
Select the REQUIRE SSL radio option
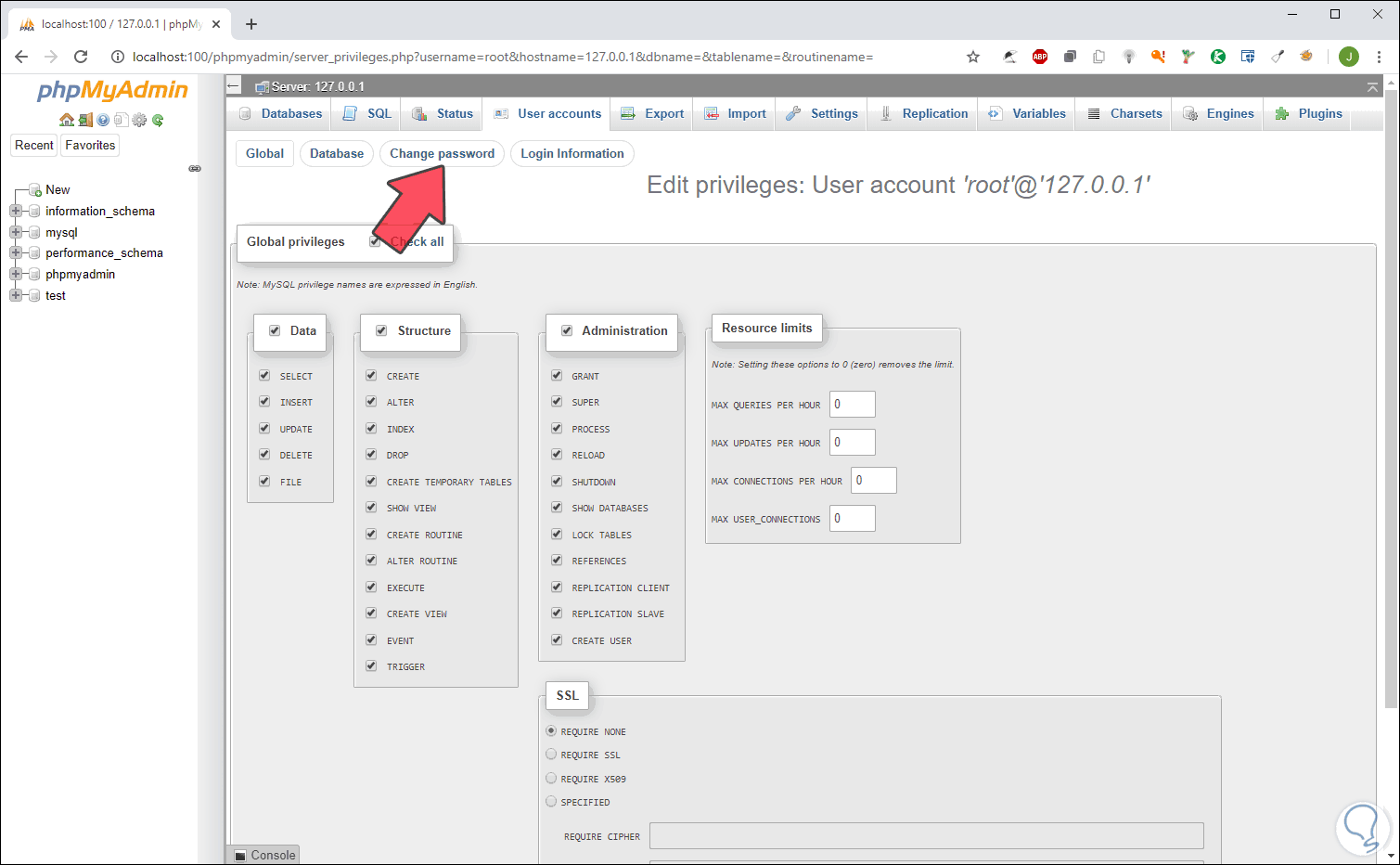tap(551, 755)
